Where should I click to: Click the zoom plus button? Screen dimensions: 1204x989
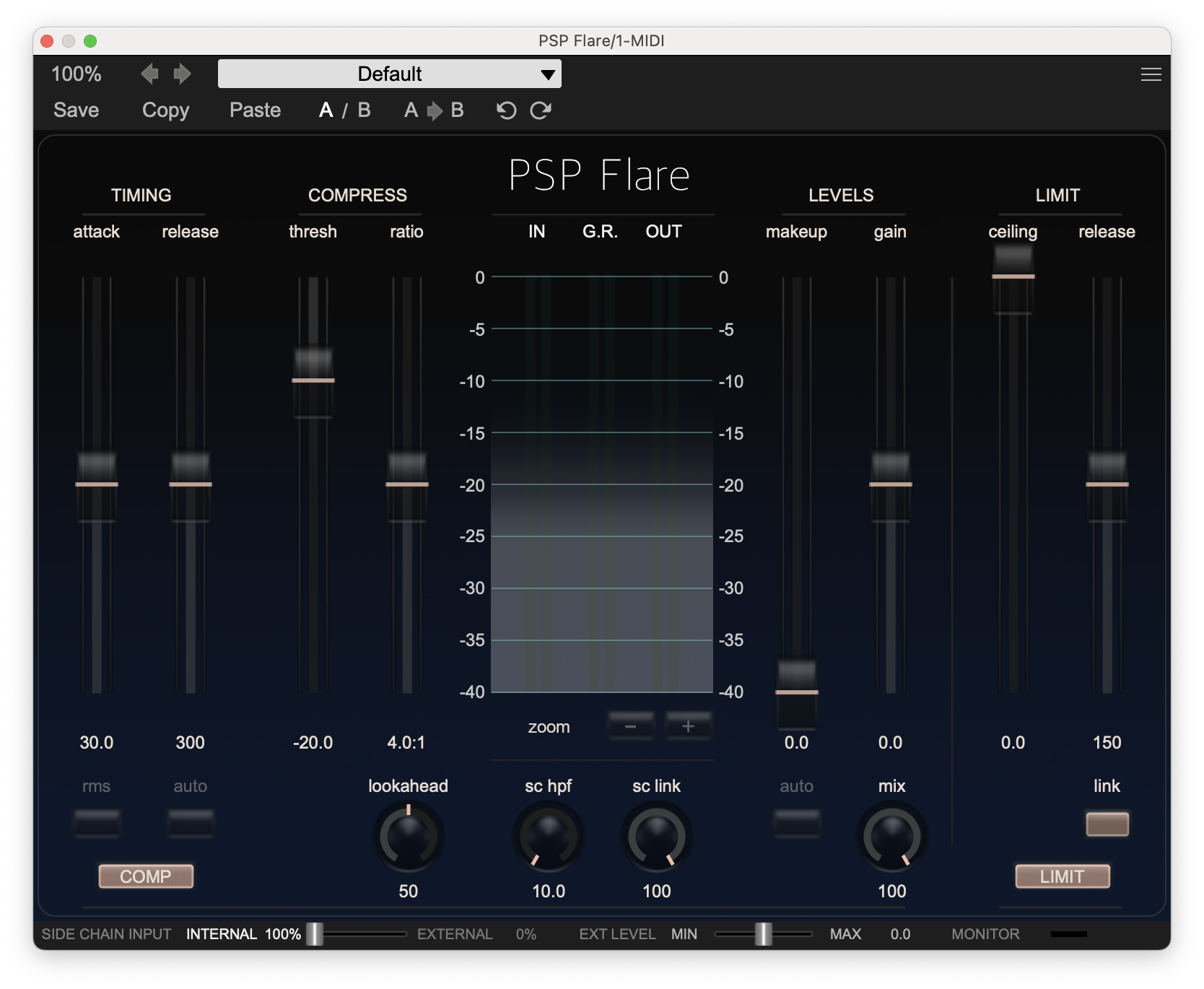tap(688, 726)
